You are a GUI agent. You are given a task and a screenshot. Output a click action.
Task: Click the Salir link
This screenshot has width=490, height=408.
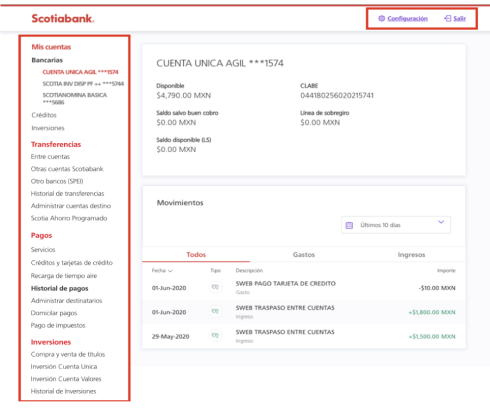point(459,18)
